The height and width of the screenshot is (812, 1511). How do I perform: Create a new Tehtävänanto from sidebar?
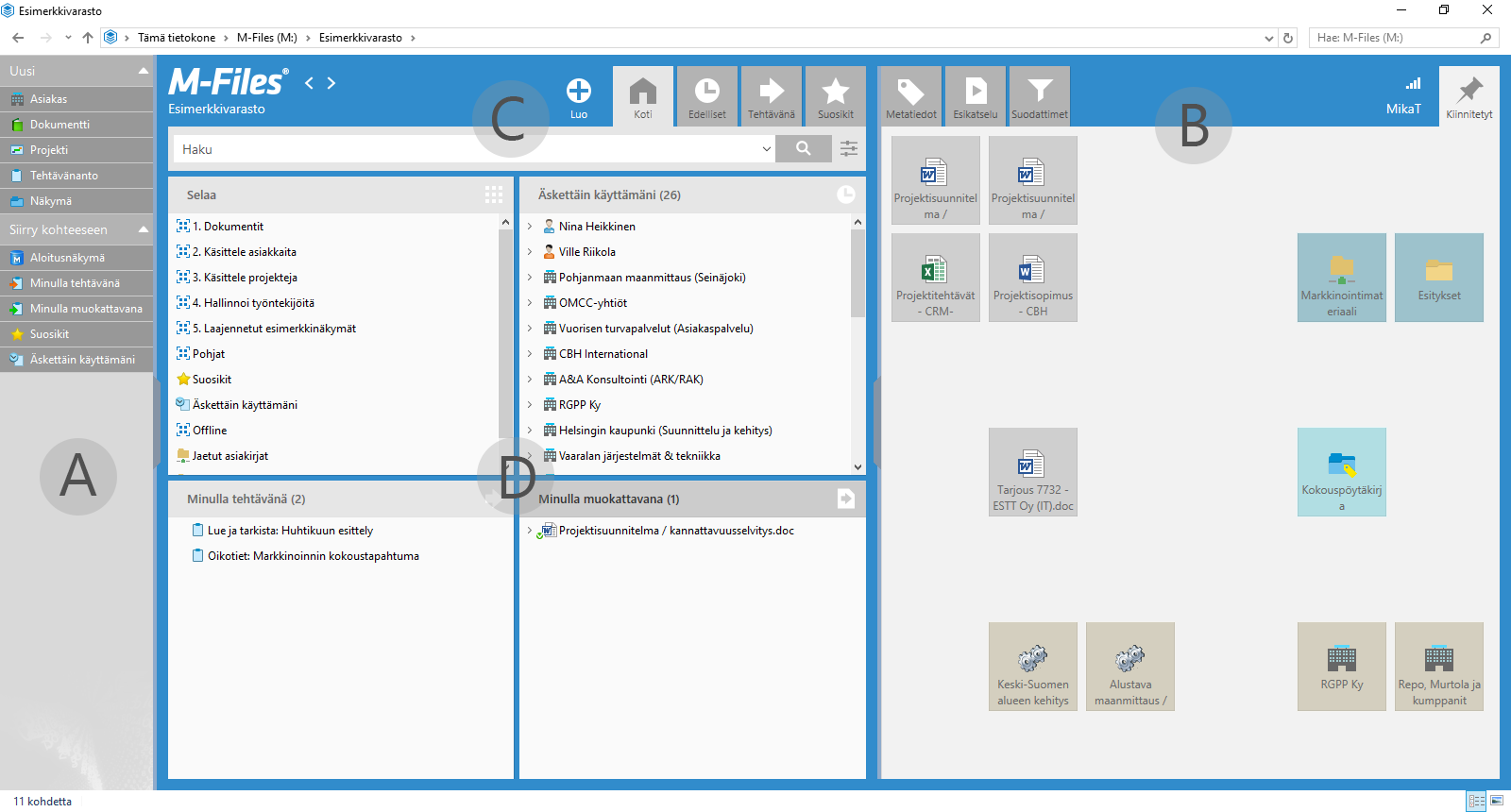click(x=76, y=176)
